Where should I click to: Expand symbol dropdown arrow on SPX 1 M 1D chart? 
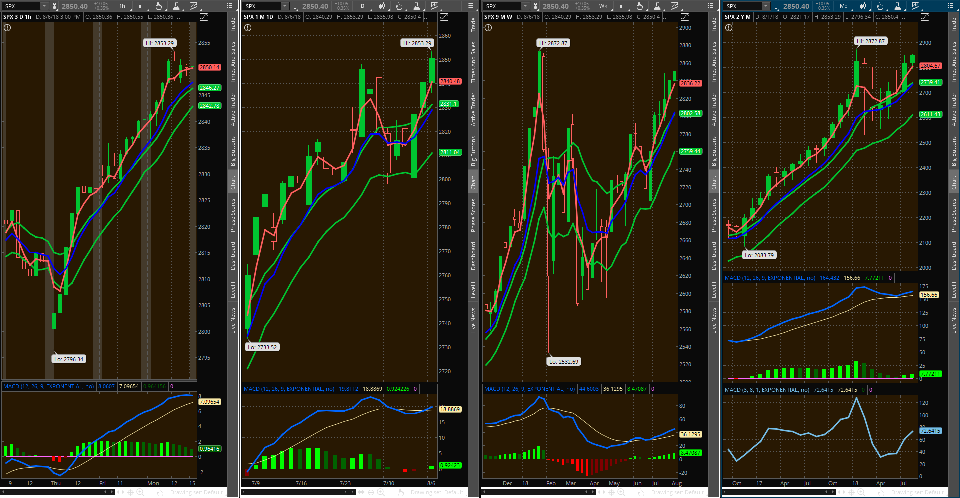pyautogui.click(x=285, y=6)
